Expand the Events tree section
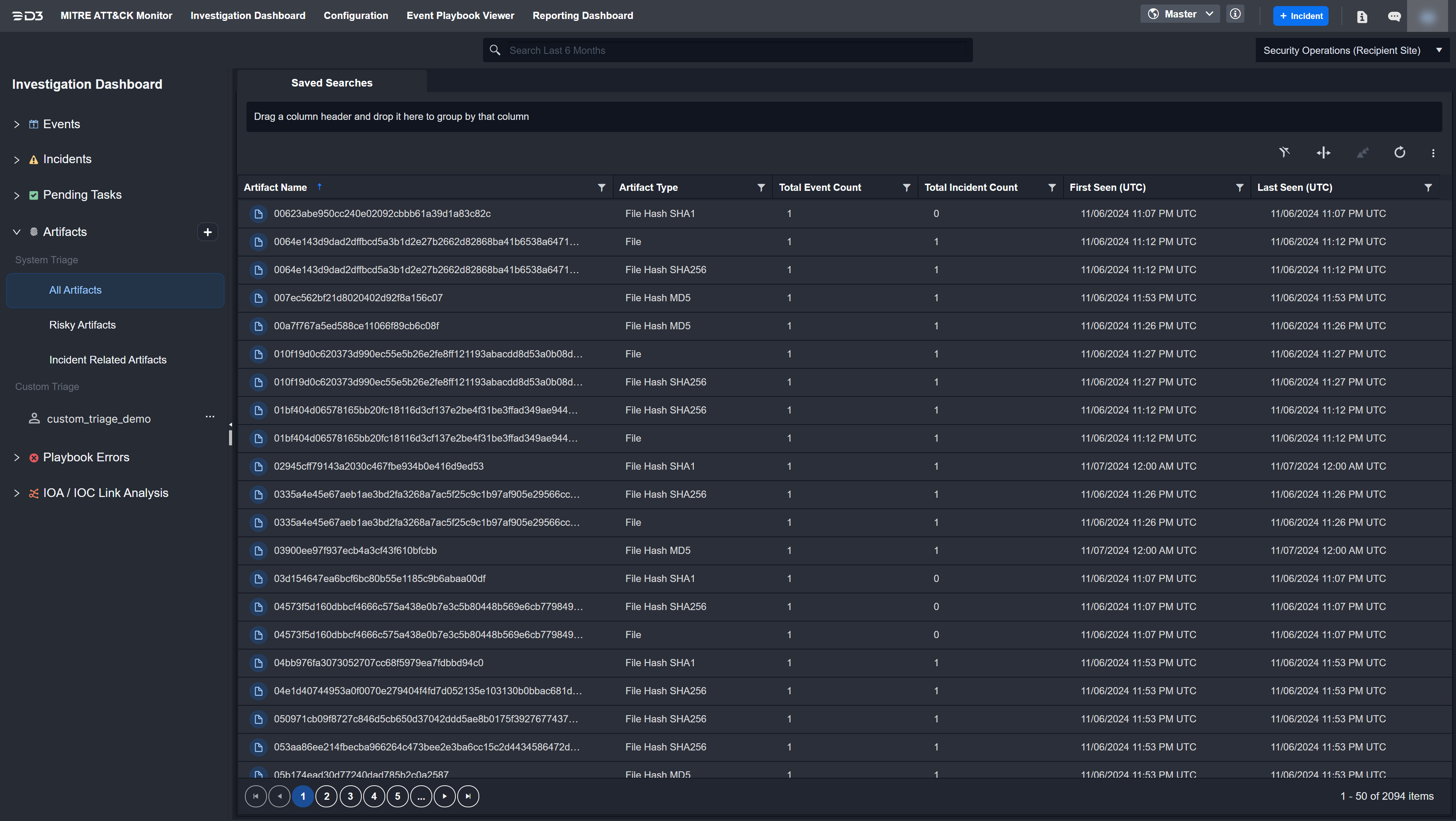 click(x=17, y=124)
